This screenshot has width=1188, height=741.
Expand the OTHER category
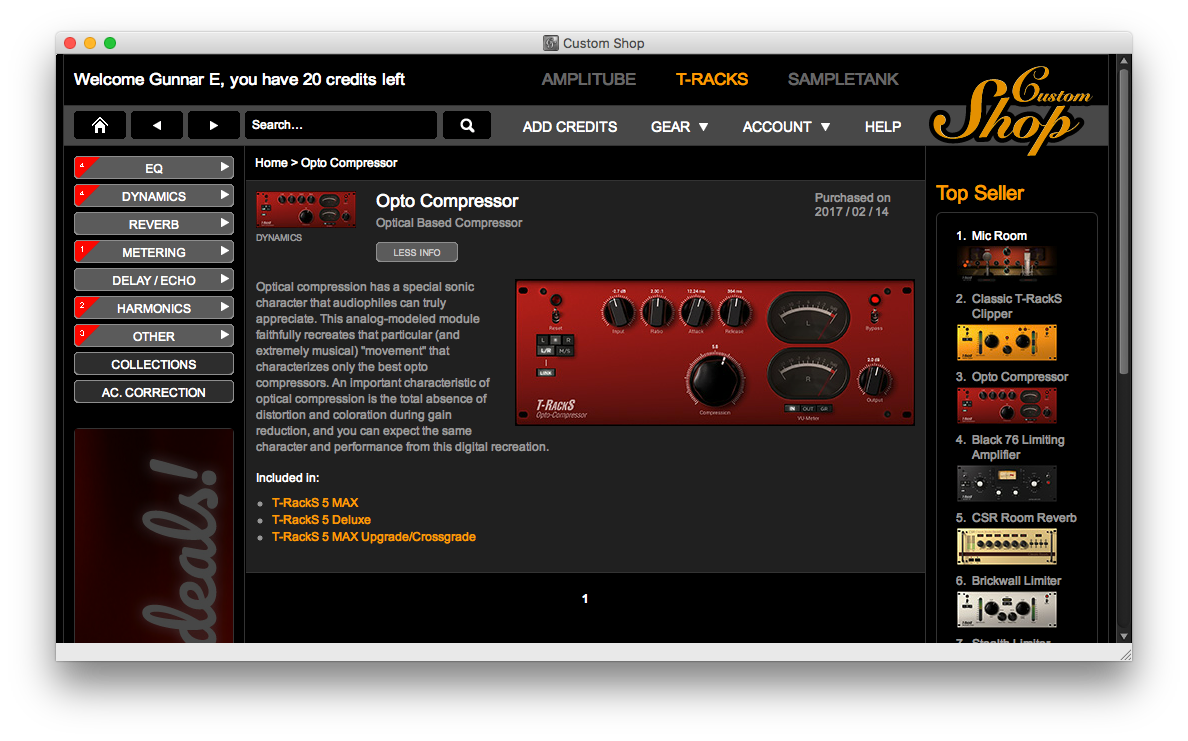pos(154,336)
